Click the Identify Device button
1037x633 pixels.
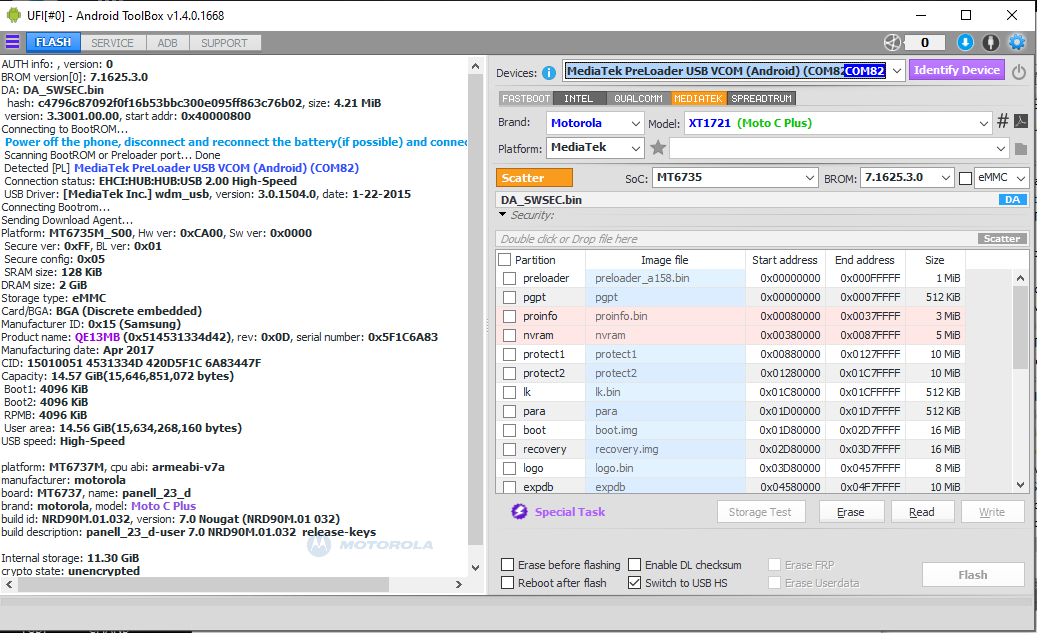coord(956,70)
